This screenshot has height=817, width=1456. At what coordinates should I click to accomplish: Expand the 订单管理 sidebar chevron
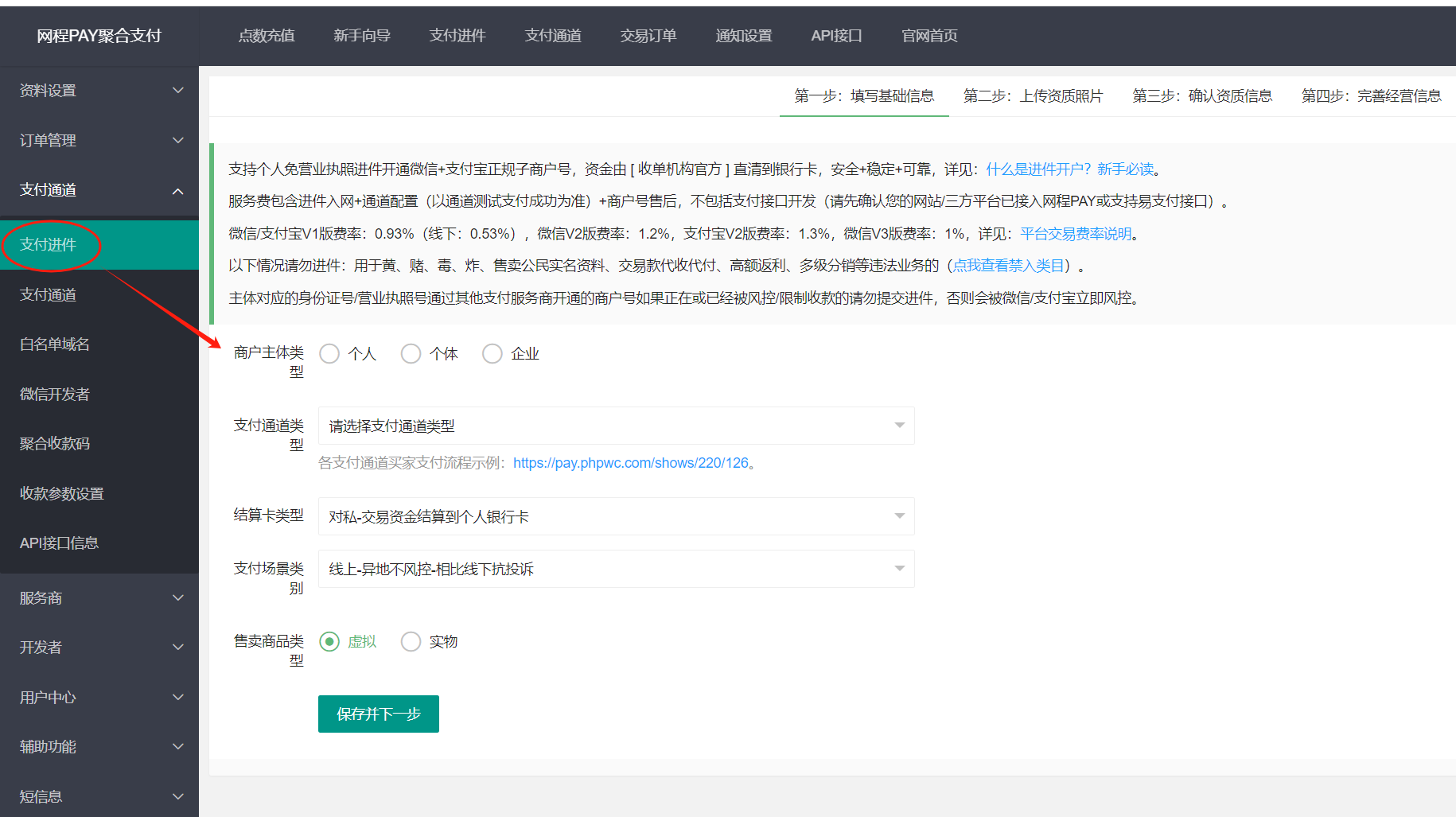tap(178, 141)
